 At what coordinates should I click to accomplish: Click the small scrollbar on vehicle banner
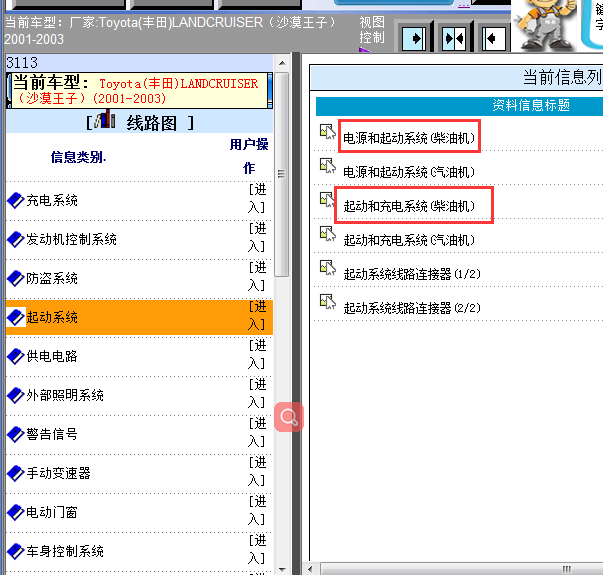click(x=270, y=90)
